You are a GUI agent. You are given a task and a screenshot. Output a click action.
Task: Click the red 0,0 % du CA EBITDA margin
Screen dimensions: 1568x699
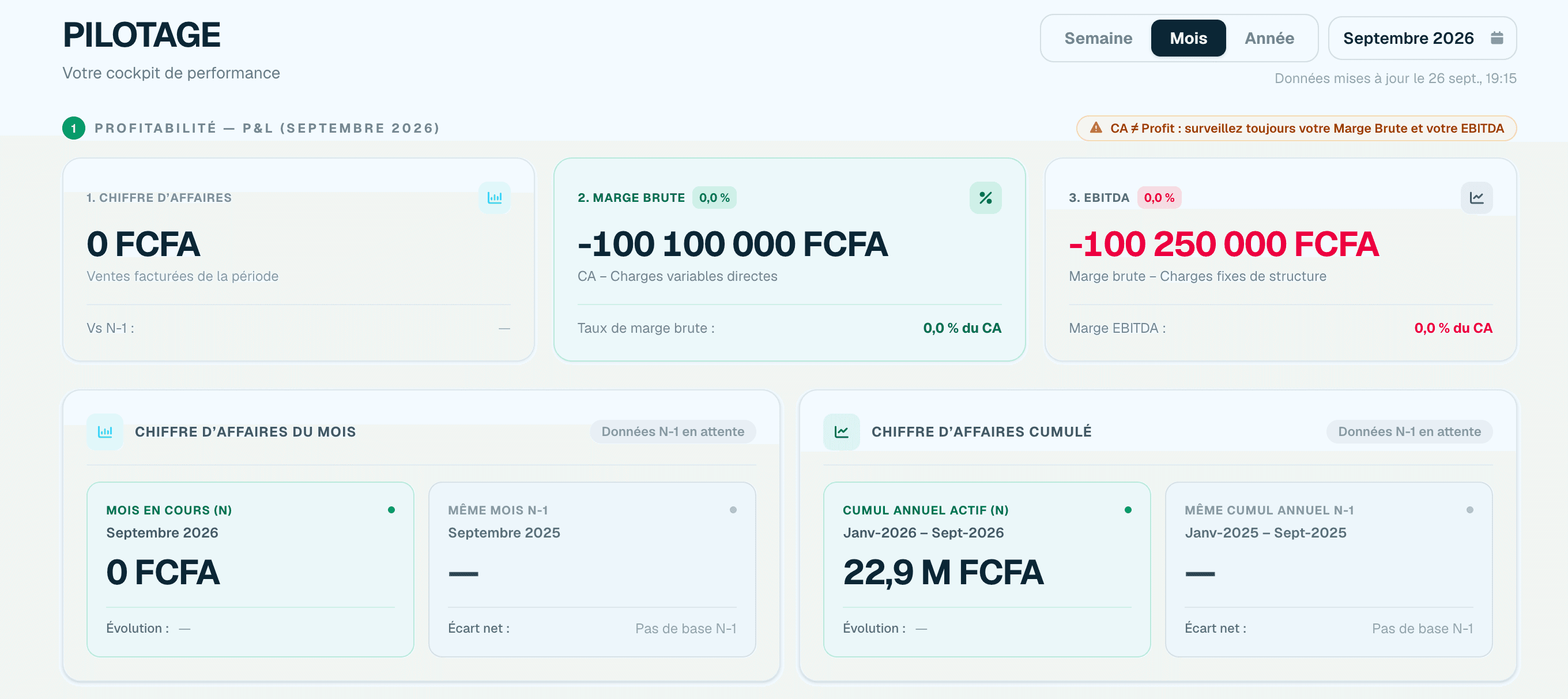(1453, 328)
